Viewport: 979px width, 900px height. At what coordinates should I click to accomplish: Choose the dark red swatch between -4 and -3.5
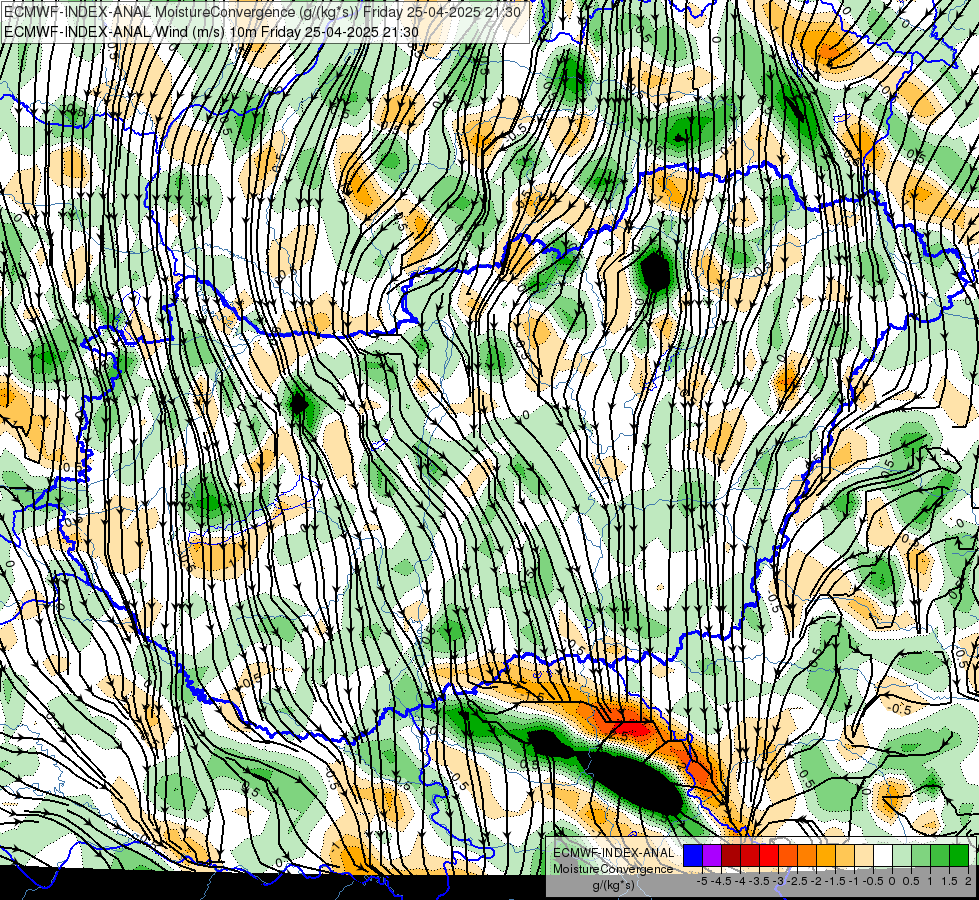(x=750, y=856)
